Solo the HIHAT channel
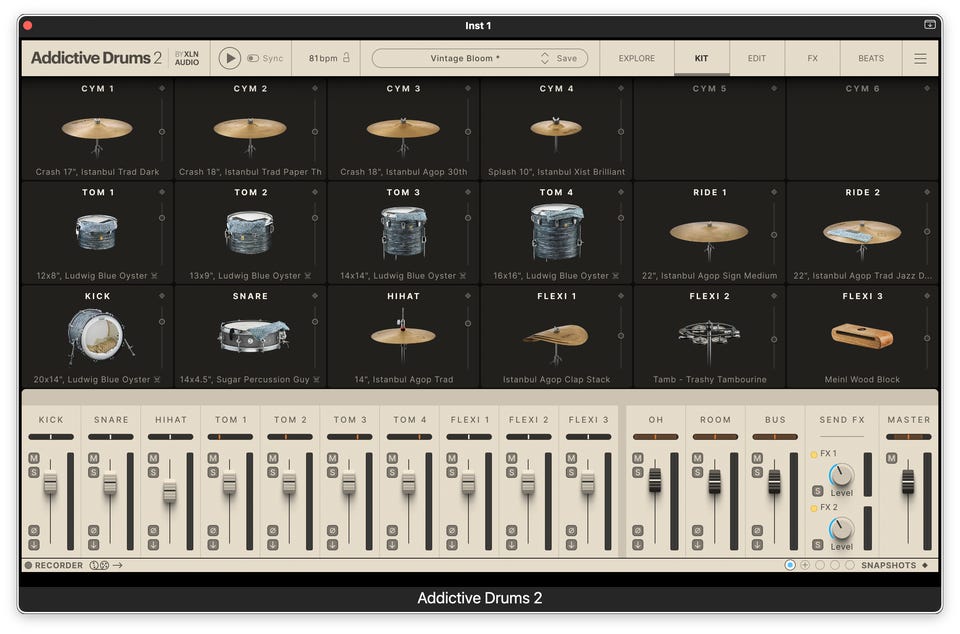 153,472
